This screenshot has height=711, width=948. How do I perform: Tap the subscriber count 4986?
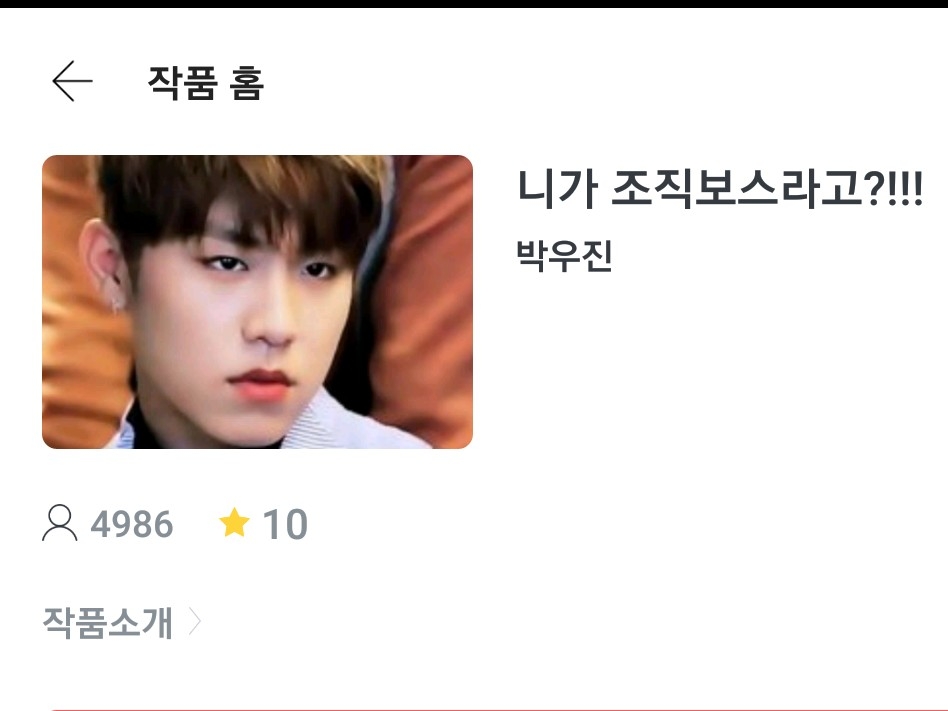click(132, 524)
